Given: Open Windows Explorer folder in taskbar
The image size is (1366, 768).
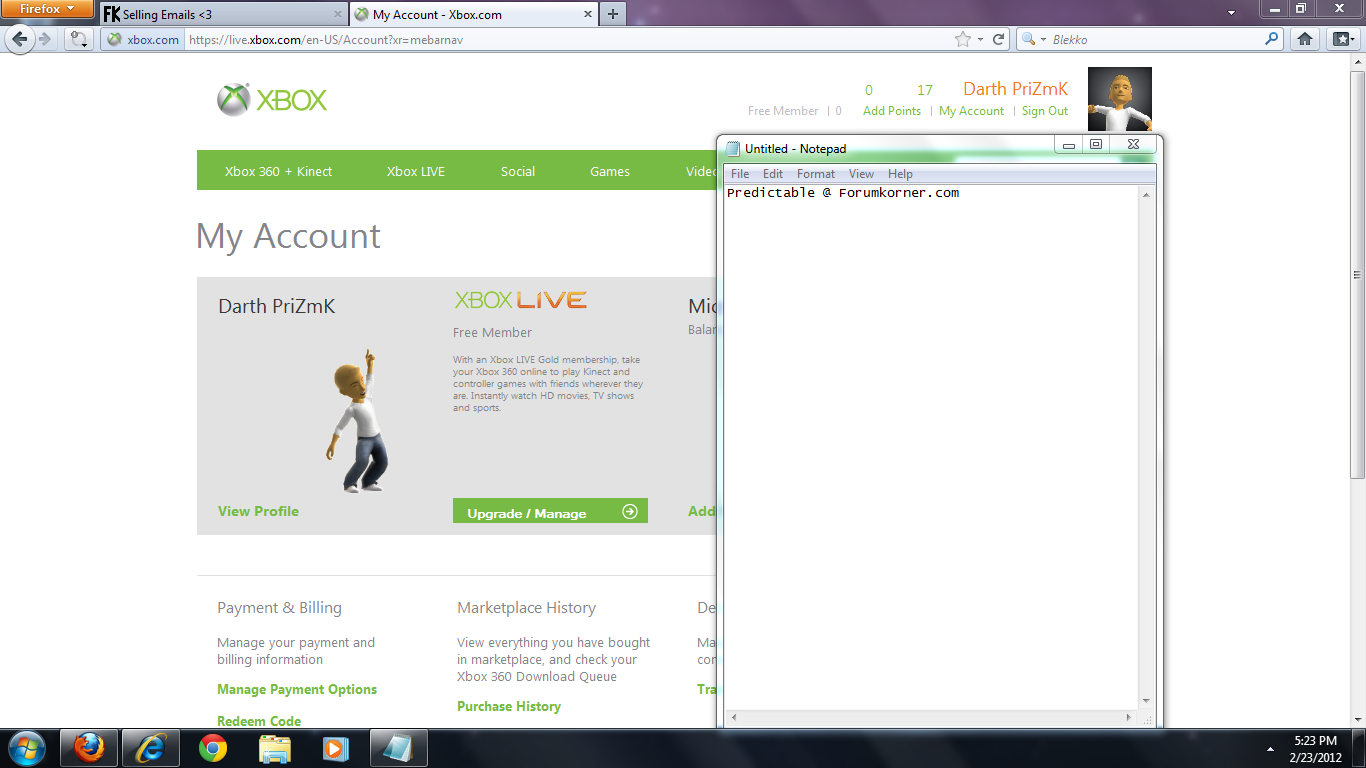Looking at the screenshot, I should tap(275, 748).
